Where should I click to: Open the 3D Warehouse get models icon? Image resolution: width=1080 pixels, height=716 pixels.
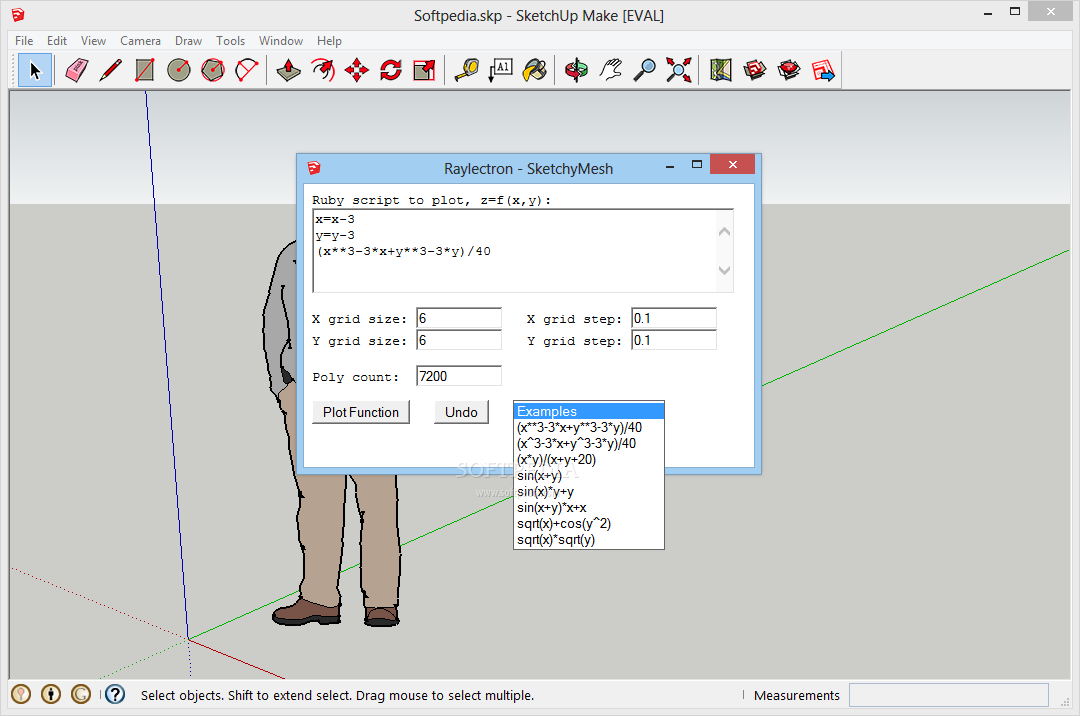[755, 70]
